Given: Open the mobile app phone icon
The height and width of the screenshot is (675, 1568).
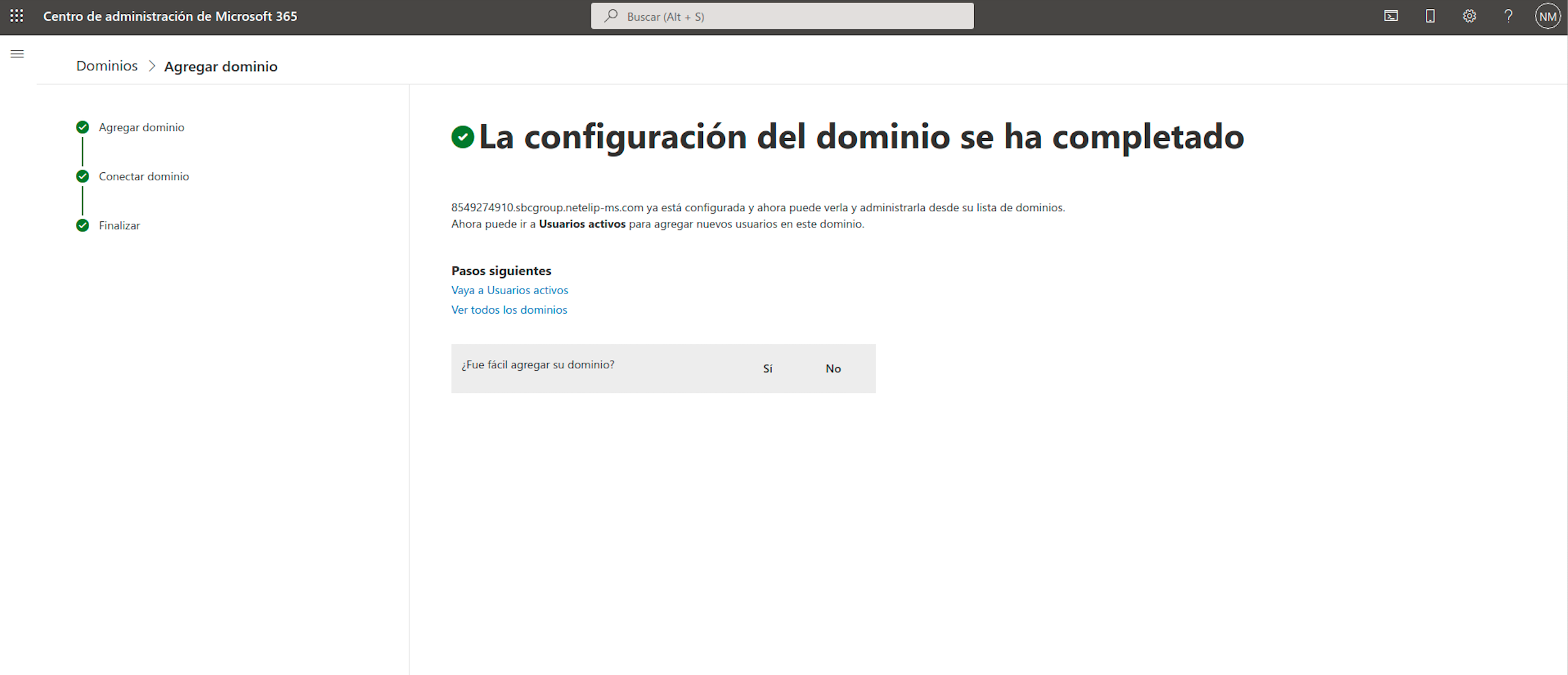Looking at the screenshot, I should pyautogui.click(x=1430, y=16).
